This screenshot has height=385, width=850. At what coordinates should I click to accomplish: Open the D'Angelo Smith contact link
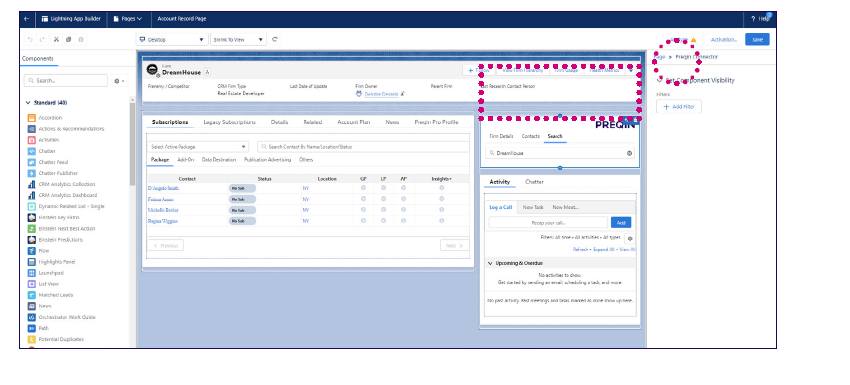pyautogui.click(x=163, y=188)
